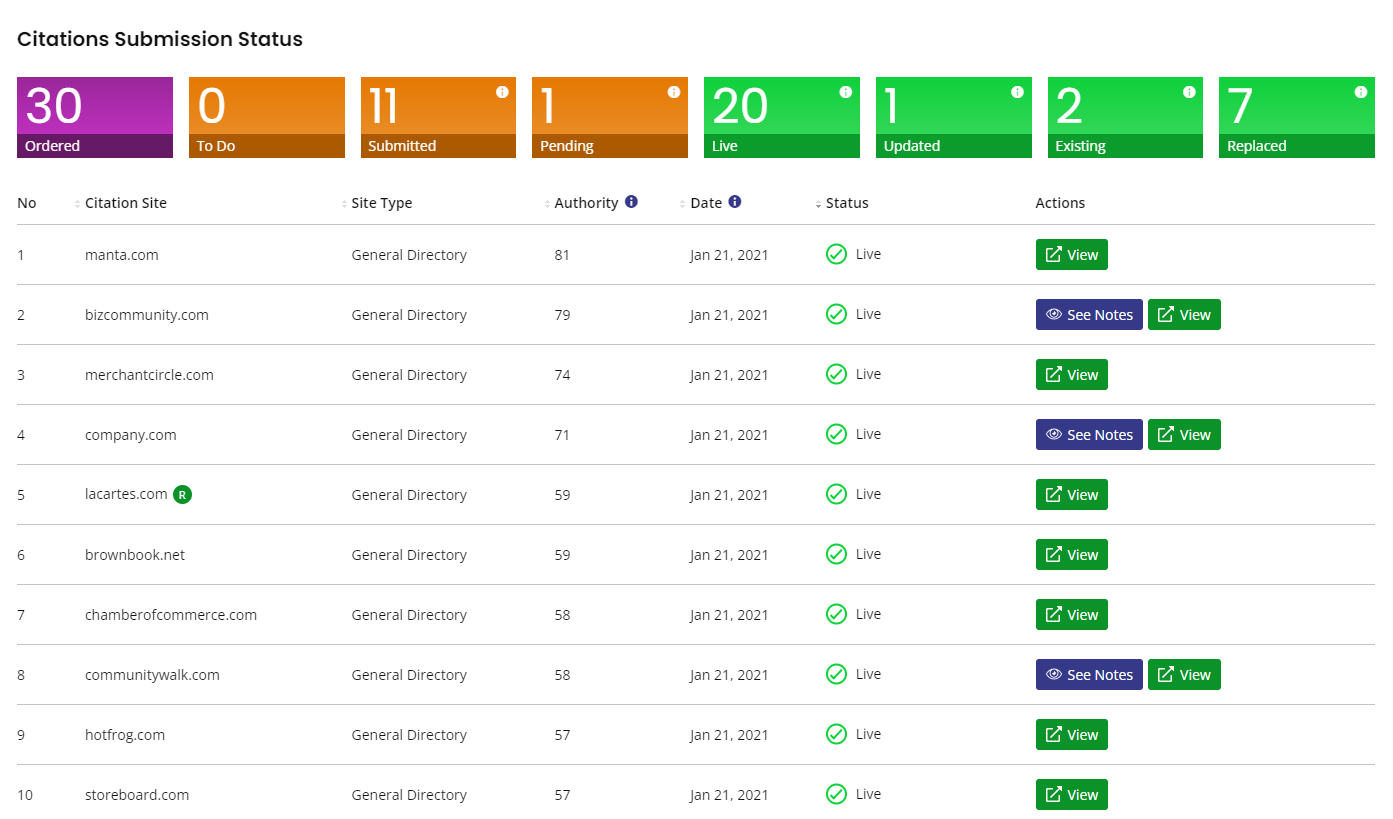Click the Live check icon for hotfrog.com
Viewport: 1393px width, 819px height.
pos(836,734)
